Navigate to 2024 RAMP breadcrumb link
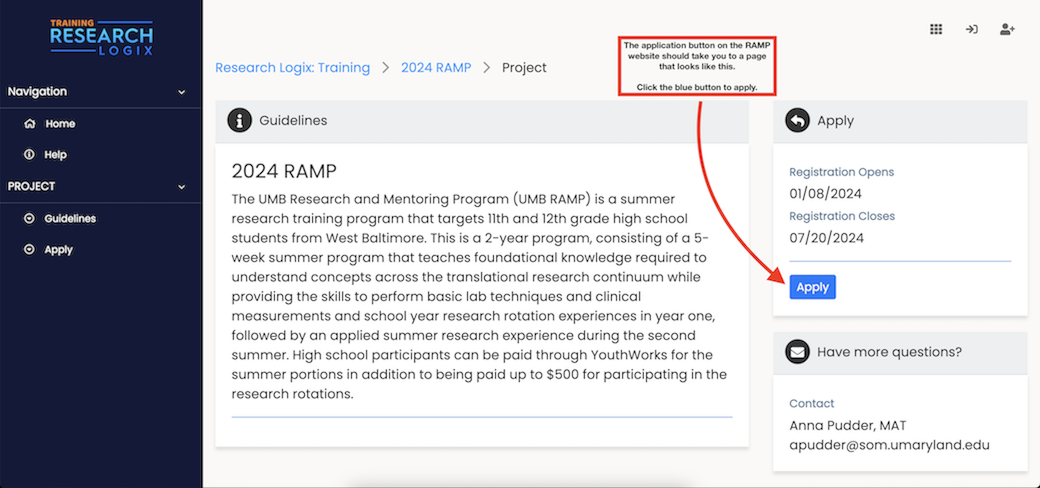Image resolution: width=1040 pixels, height=488 pixels. (x=436, y=68)
